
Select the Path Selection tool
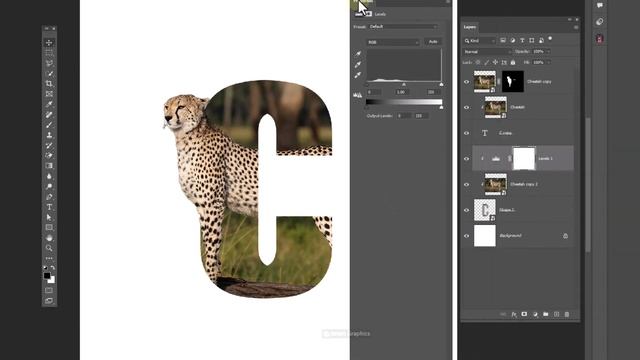click(x=49, y=217)
